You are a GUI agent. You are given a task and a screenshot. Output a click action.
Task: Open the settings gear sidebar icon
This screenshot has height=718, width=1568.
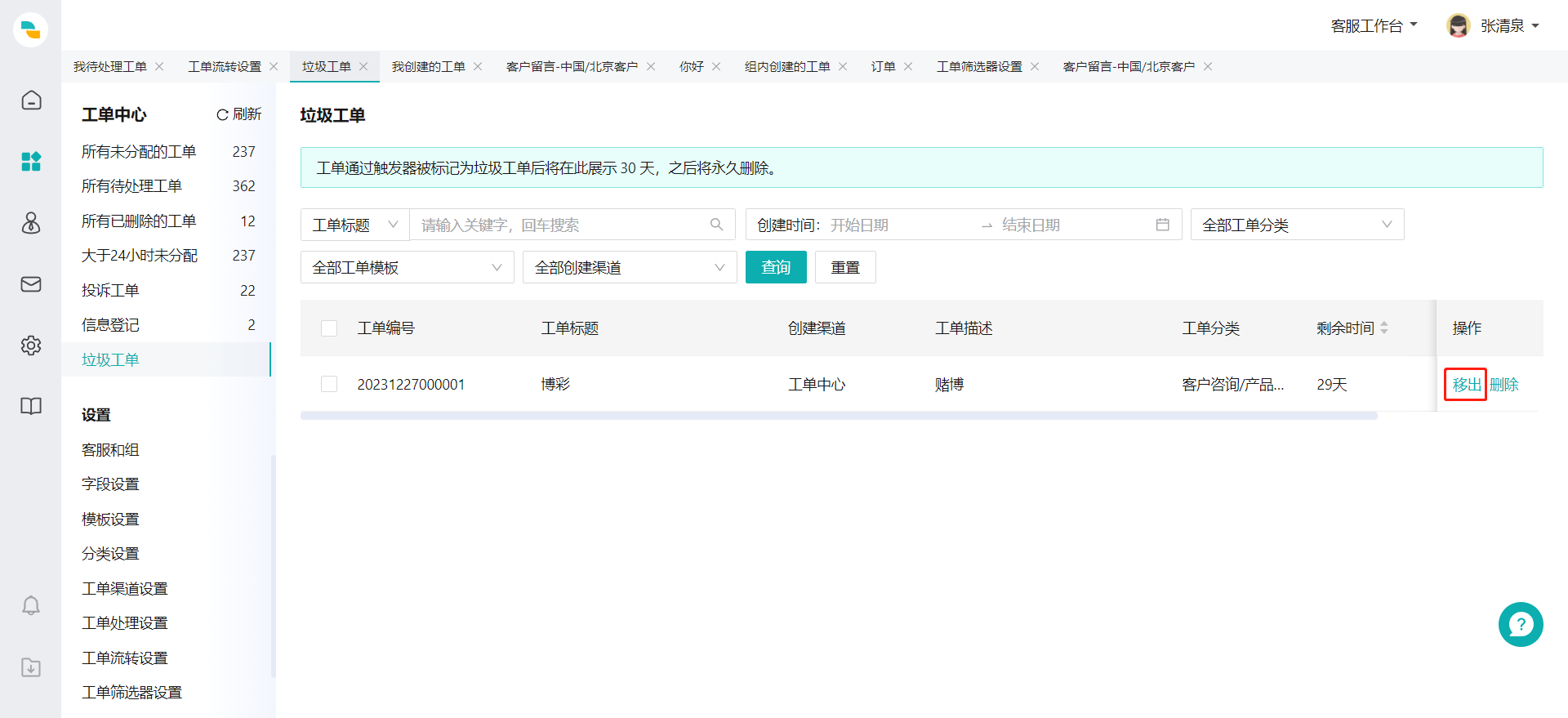(x=31, y=346)
